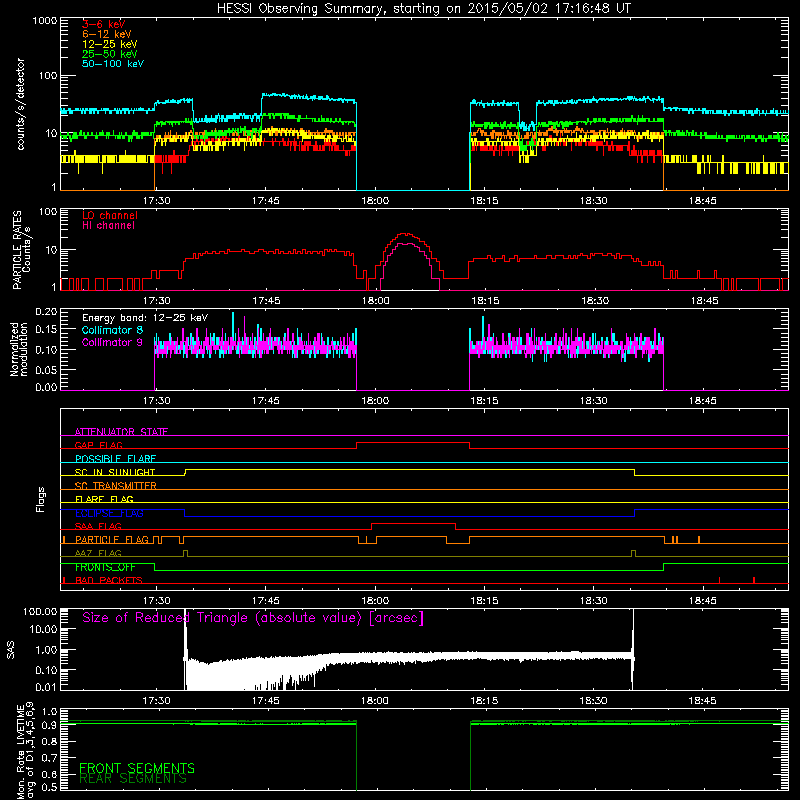The image size is (800, 800).
Task: Click the Collimator 8 legend label
Action: [x=112, y=330]
